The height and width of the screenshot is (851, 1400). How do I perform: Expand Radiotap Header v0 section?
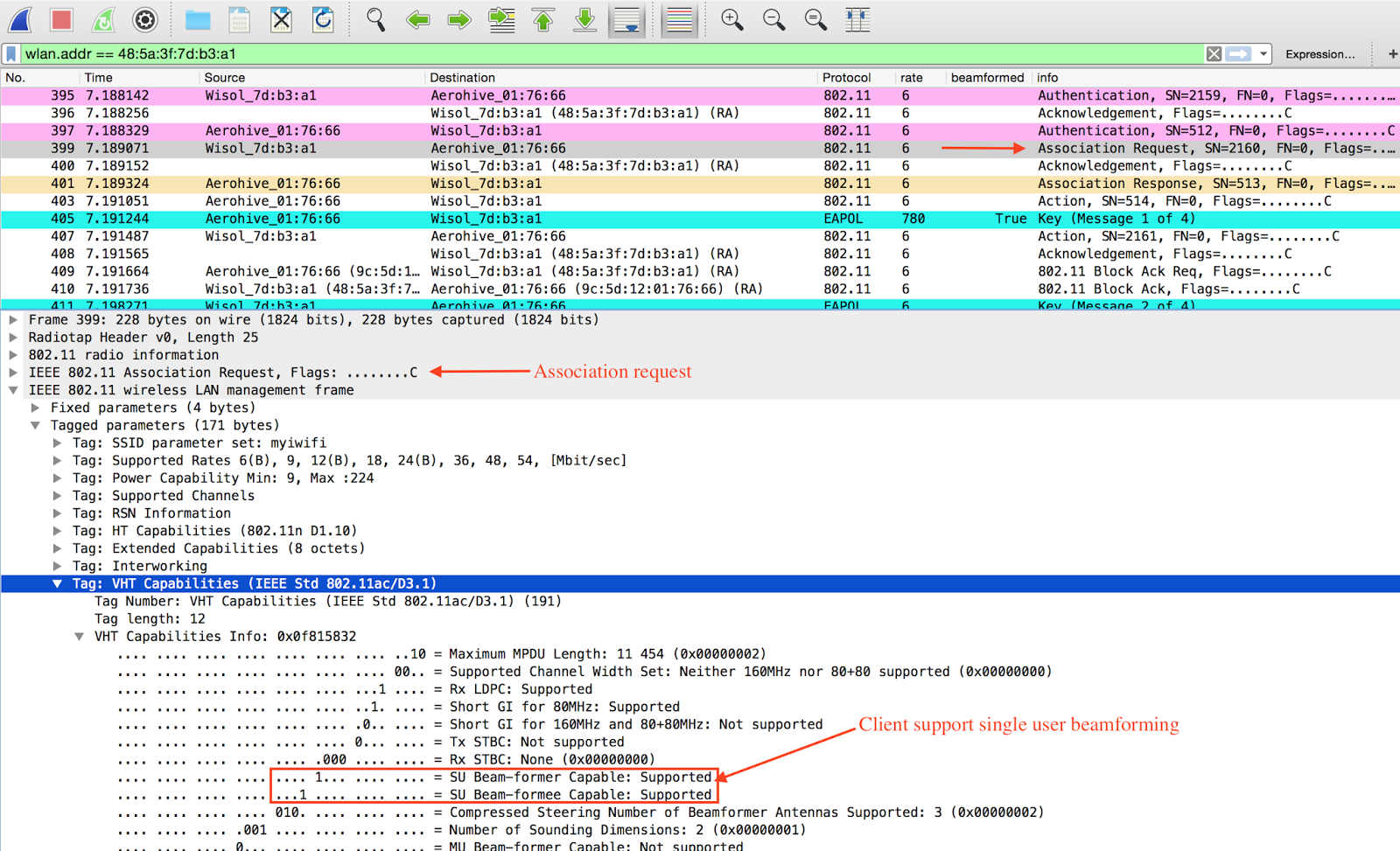tap(13, 338)
